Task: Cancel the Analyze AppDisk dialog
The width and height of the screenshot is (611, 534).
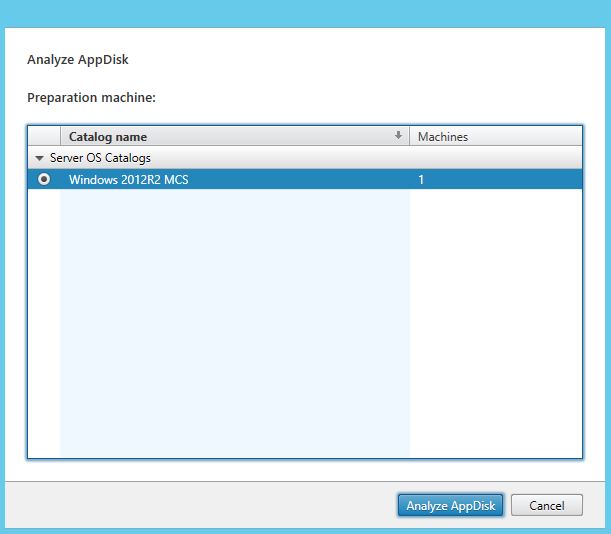Action: (546, 506)
